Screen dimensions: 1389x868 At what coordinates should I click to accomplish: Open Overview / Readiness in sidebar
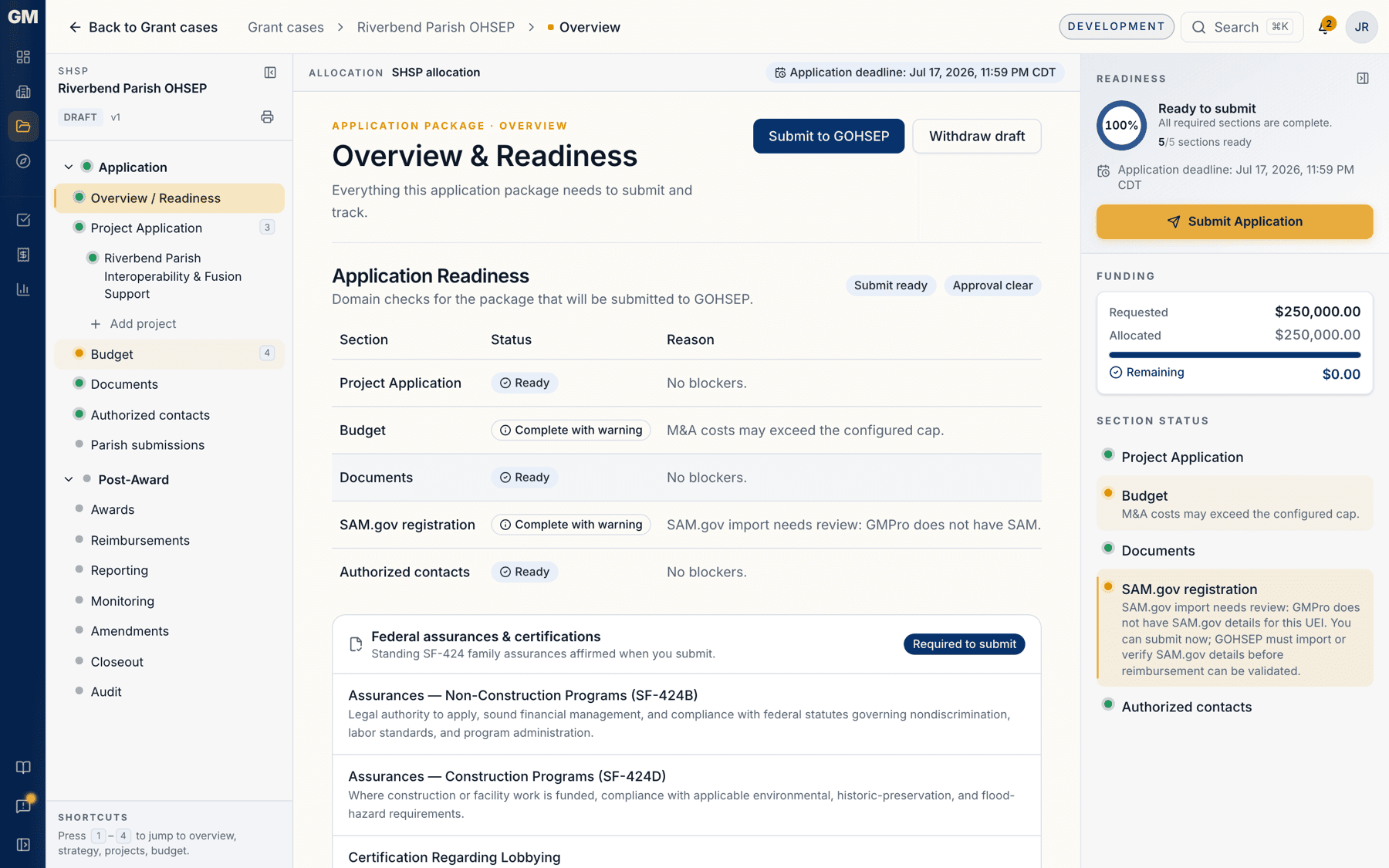pos(170,198)
